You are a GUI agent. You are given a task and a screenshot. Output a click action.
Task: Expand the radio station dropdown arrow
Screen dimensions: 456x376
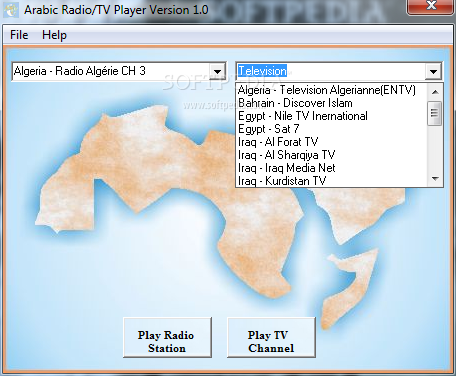(x=217, y=71)
